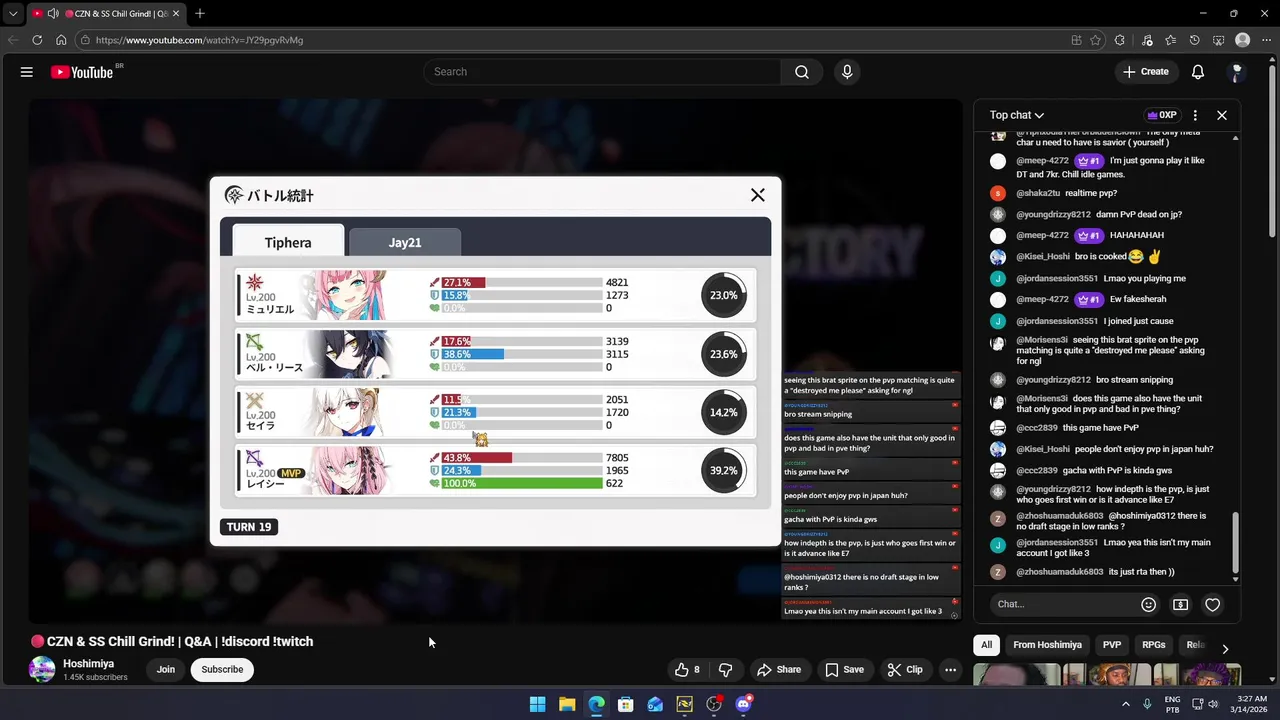The height and width of the screenshot is (720, 1280).
Task: Open the YouTube guide hamburger menu
Action: pyautogui.click(x=27, y=72)
